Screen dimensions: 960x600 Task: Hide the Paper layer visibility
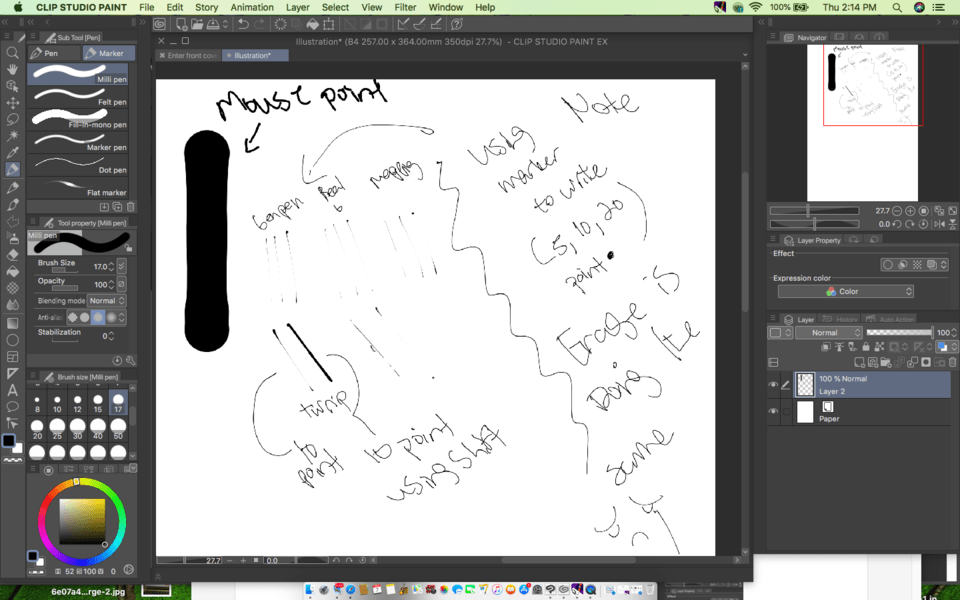tap(773, 411)
